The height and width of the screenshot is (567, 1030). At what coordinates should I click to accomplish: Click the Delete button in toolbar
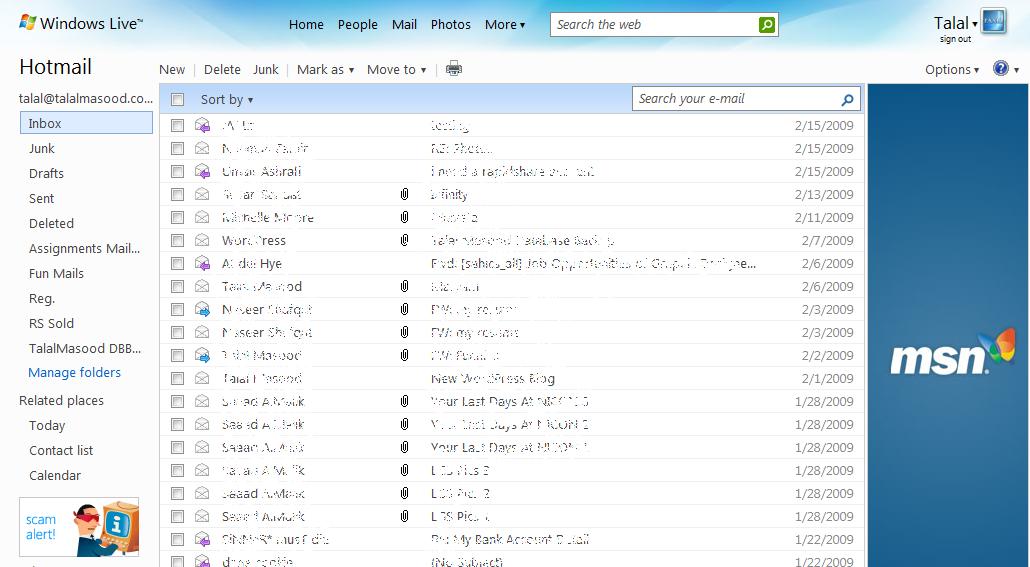click(222, 69)
